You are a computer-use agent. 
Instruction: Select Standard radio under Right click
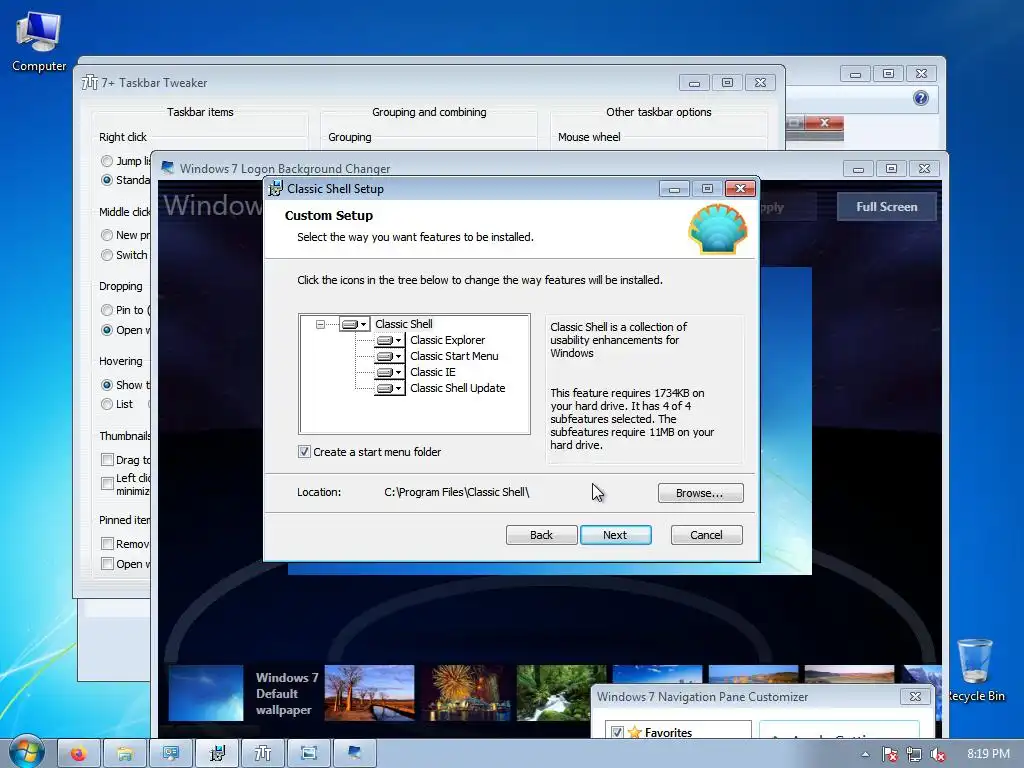[106, 180]
